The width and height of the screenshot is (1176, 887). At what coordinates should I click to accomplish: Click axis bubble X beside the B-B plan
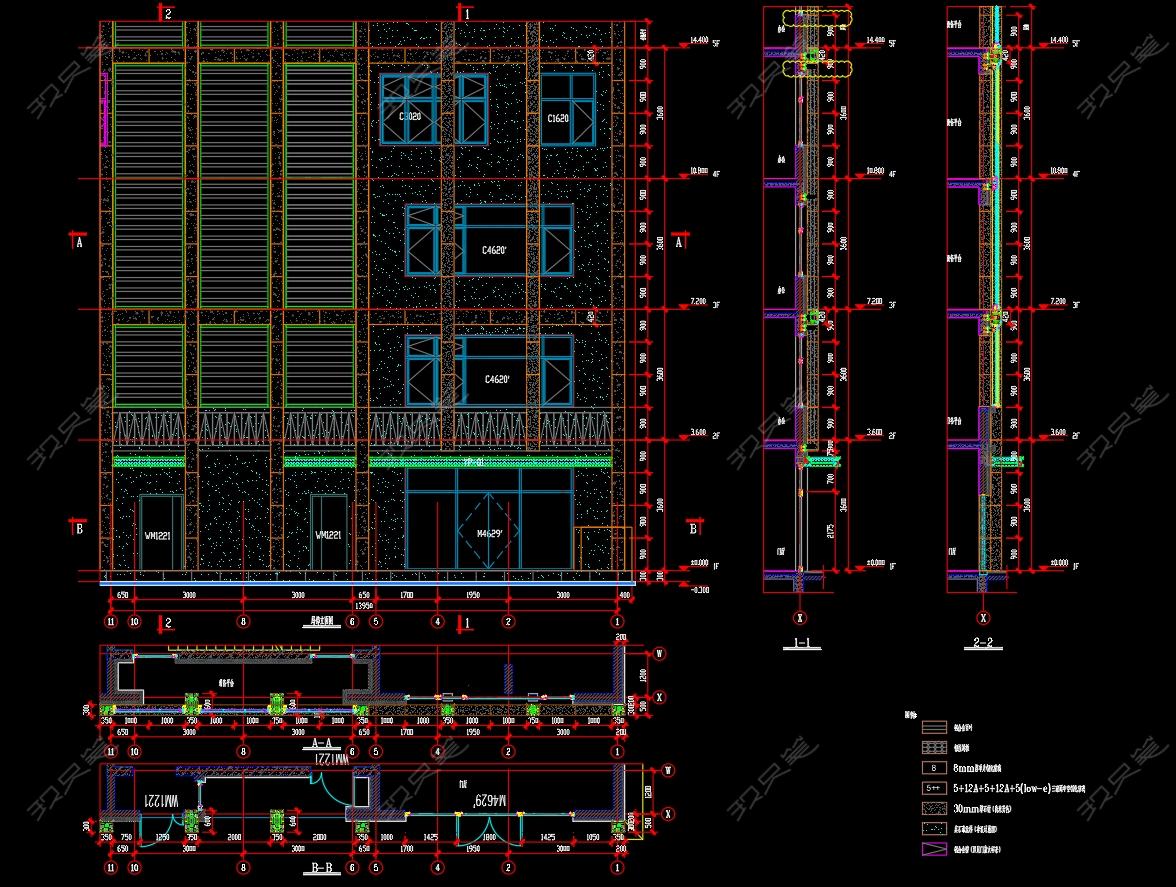tap(668, 814)
